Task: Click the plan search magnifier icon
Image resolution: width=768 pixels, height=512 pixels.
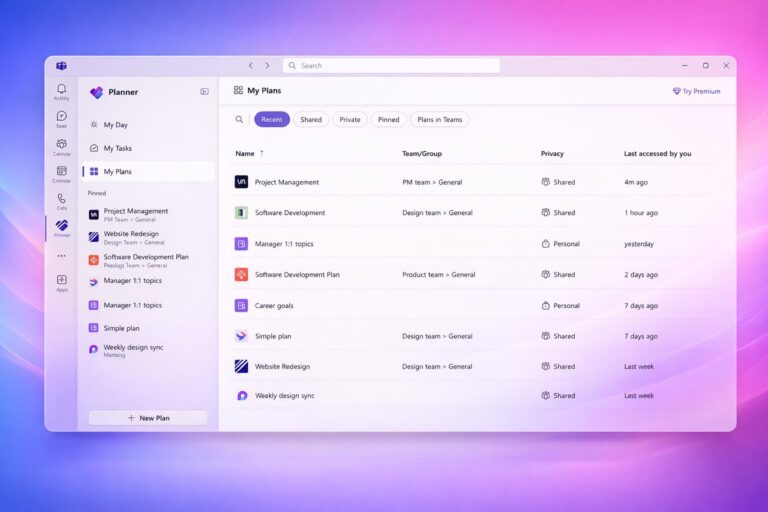Action: (x=239, y=120)
